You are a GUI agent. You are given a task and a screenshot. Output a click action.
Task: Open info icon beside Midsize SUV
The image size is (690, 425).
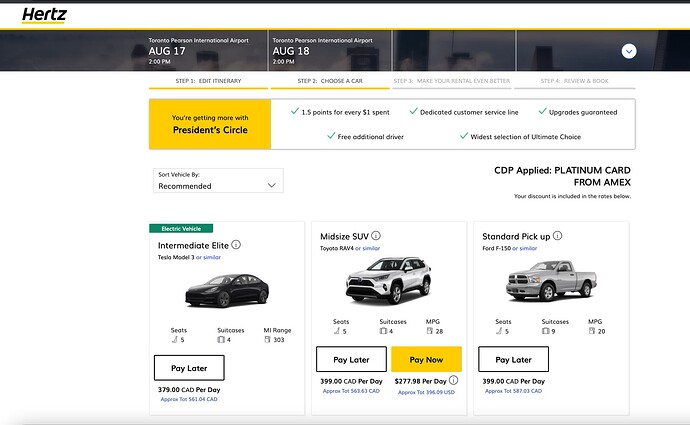[x=376, y=236]
